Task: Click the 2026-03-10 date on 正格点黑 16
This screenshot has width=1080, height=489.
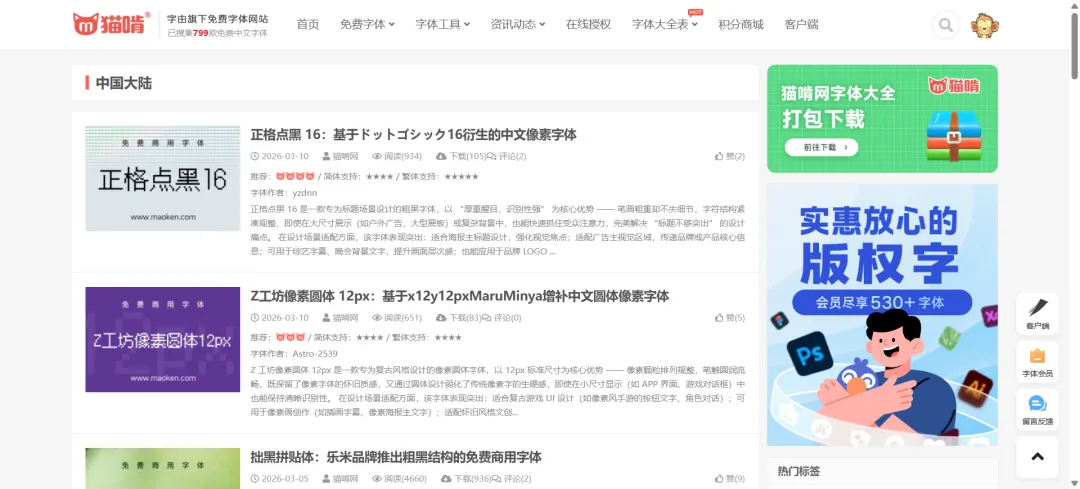Action: 280,156
